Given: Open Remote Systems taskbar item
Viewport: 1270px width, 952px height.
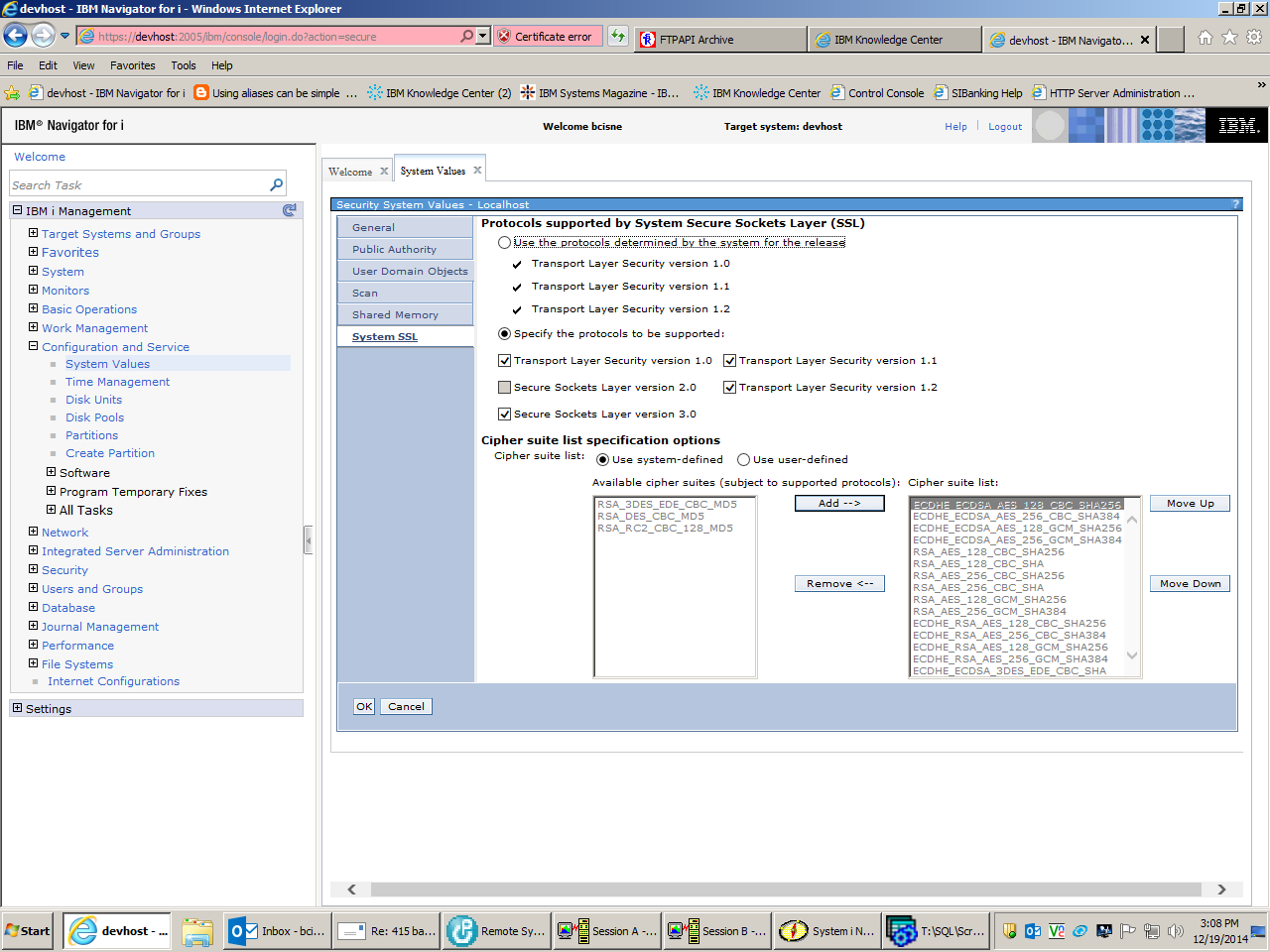Looking at the screenshot, I should pos(496,931).
